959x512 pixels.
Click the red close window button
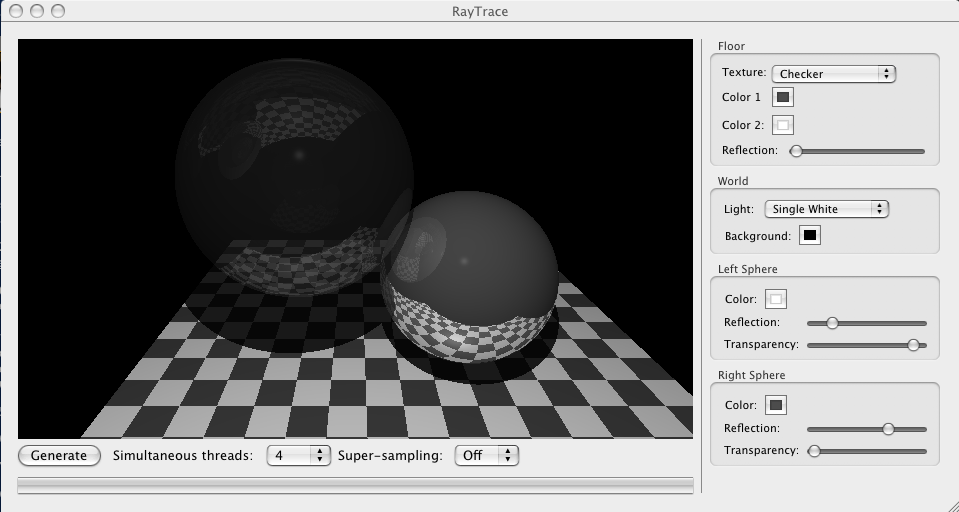click(x=14, y=11)
